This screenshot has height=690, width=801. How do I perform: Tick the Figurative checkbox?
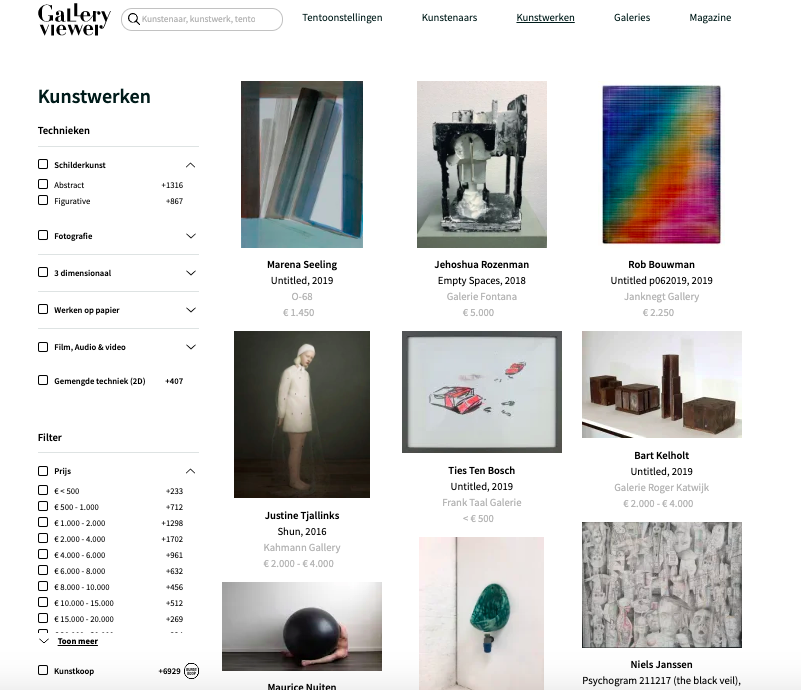43,200
